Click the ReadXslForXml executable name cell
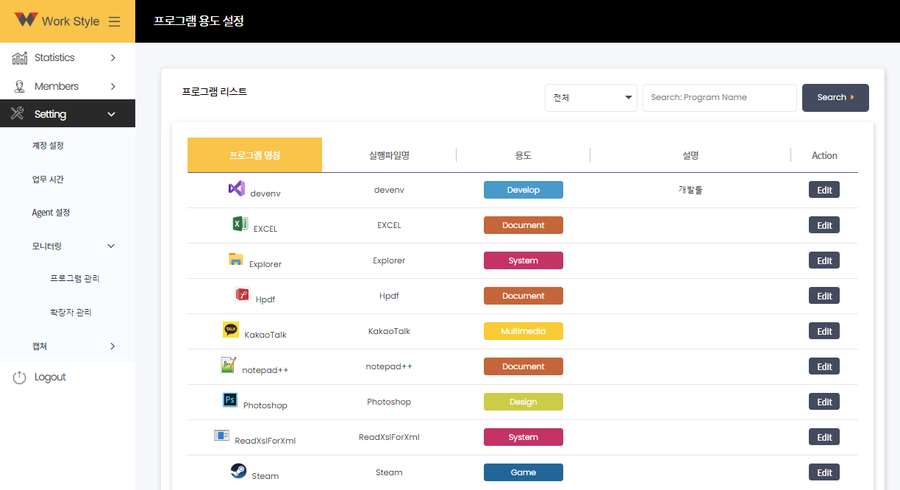 pos(389,437)
